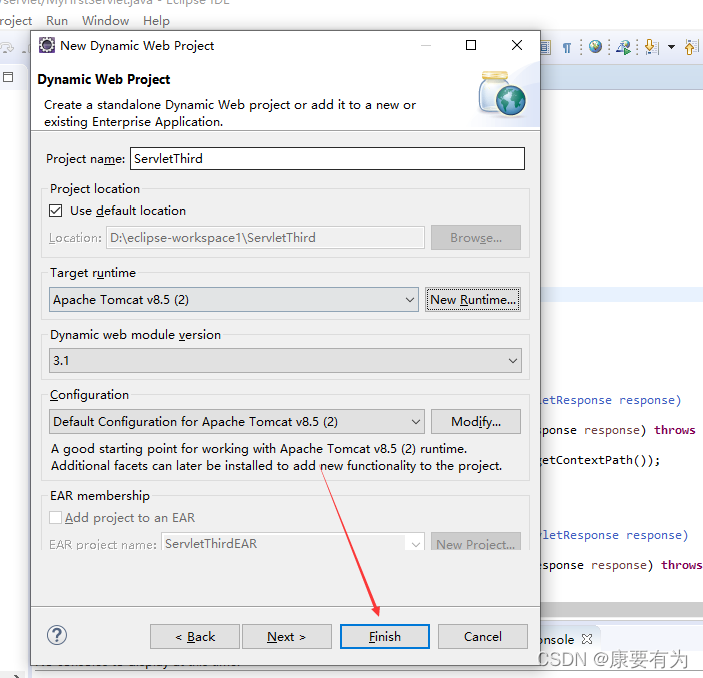Open the Project menu in Eclipse

click(16, 21)
